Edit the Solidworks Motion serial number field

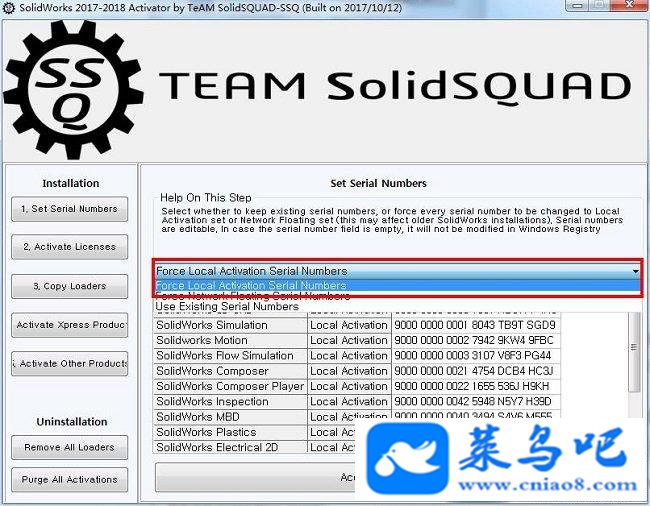pyautogui.click(x=476, y=341)
